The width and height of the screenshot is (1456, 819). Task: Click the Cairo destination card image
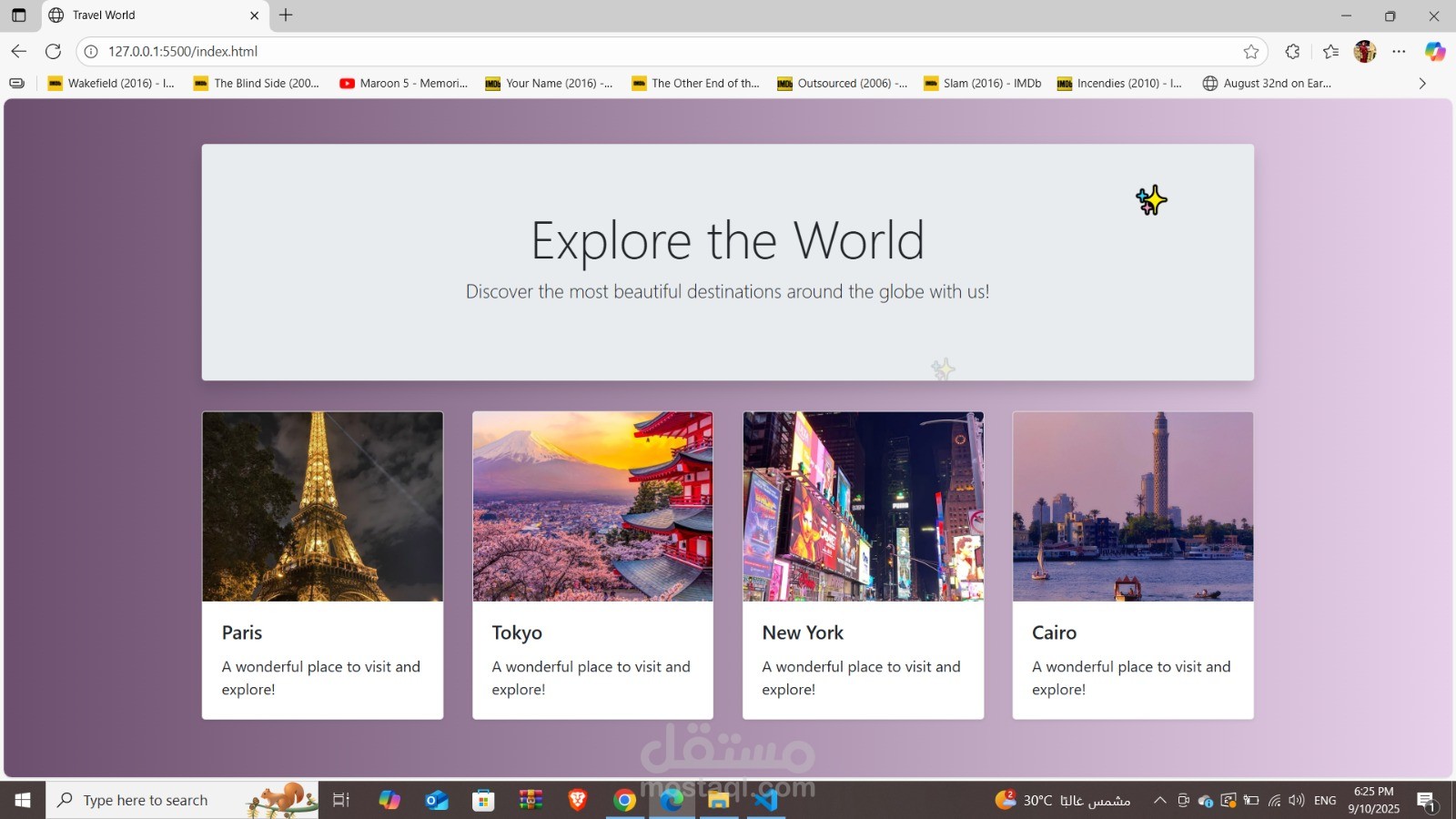tap(1132, 507)
